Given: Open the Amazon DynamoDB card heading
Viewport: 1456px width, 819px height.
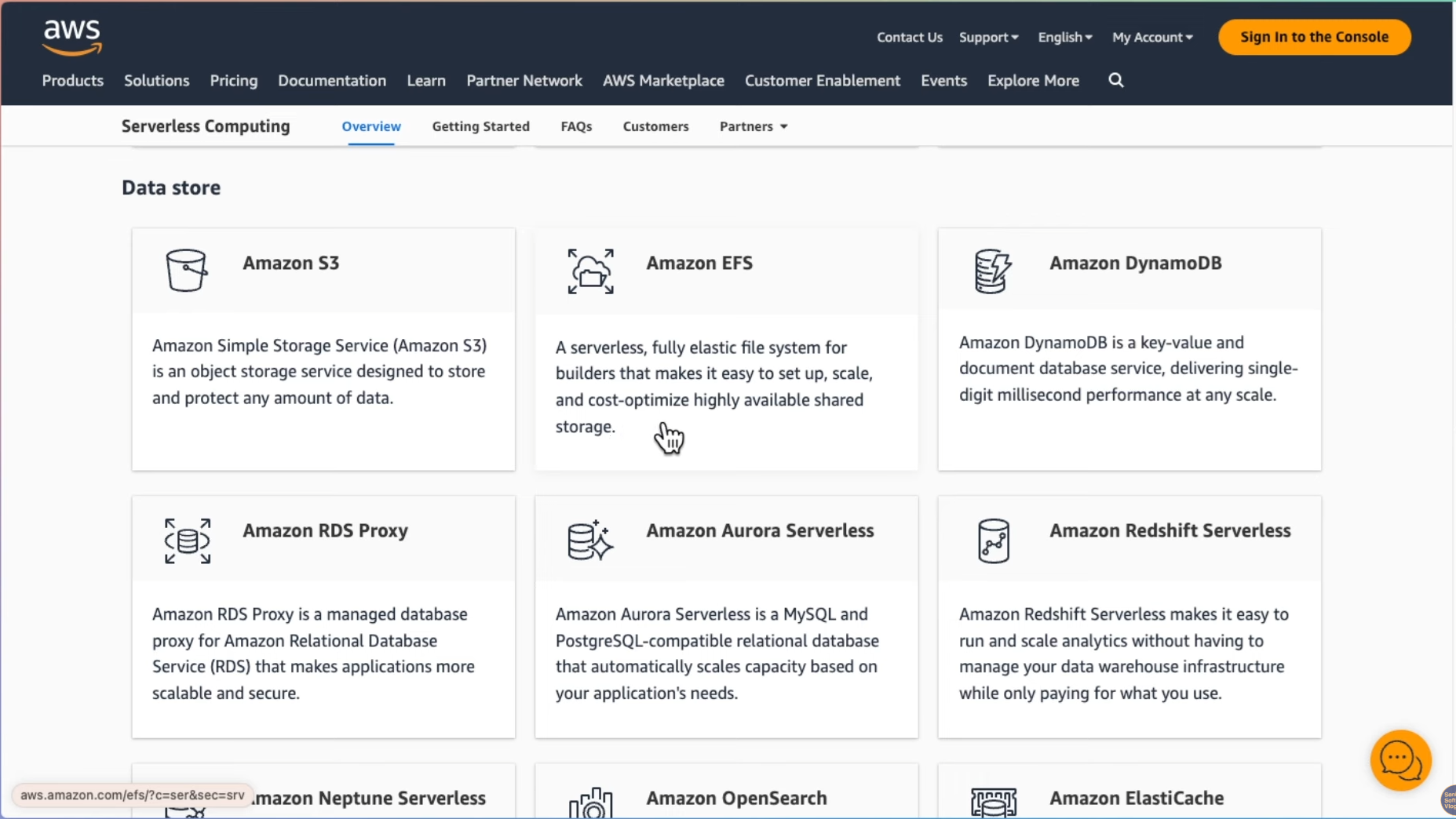Looking at the screenshot, I should click(x=1136, y=263).
